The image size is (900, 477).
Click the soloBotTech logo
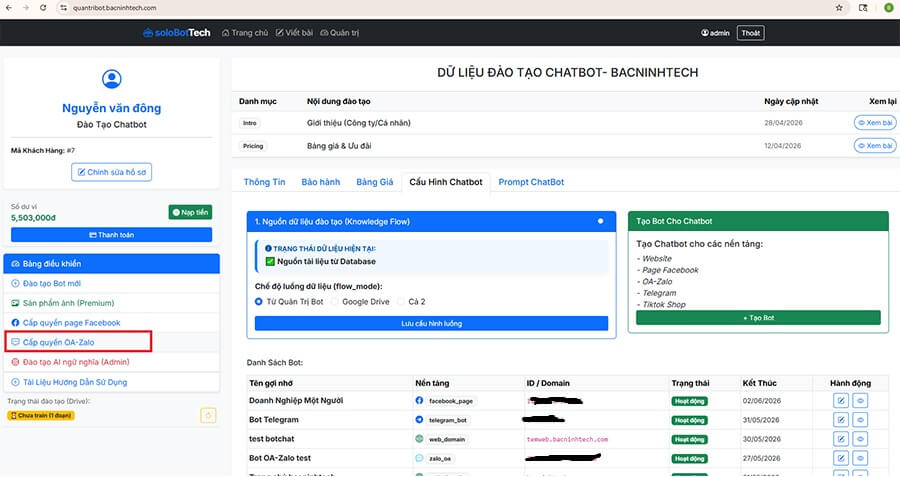pyautogui.click(x=177, y=33)
